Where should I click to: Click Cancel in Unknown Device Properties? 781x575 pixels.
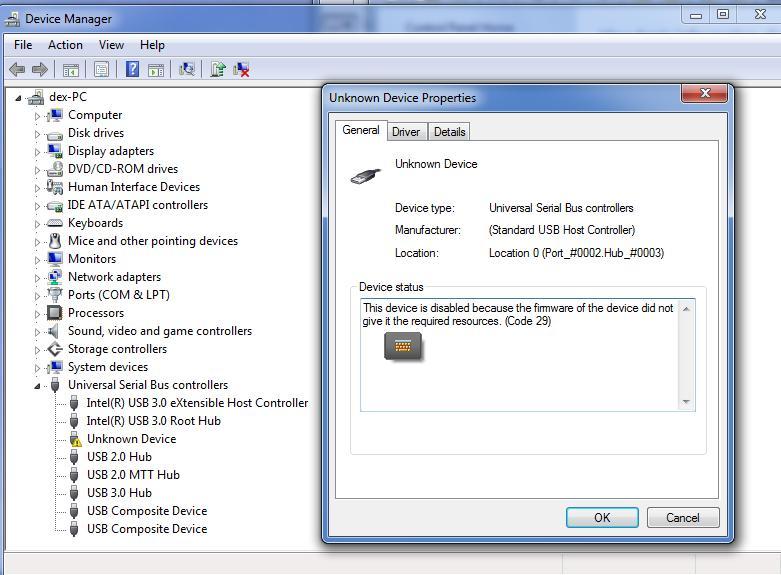tap(683, 518)
